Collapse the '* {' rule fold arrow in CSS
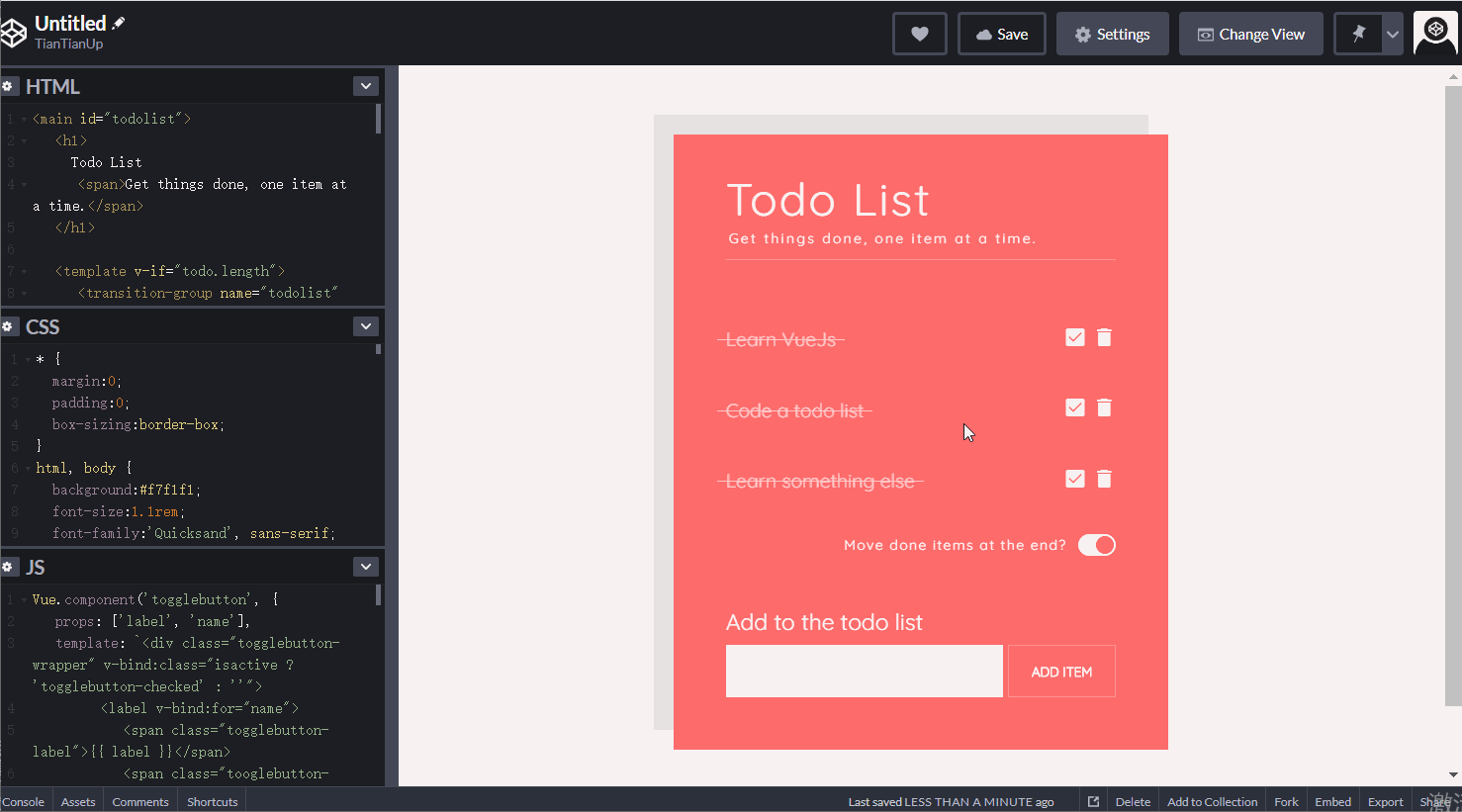 (x=28, y=359)
